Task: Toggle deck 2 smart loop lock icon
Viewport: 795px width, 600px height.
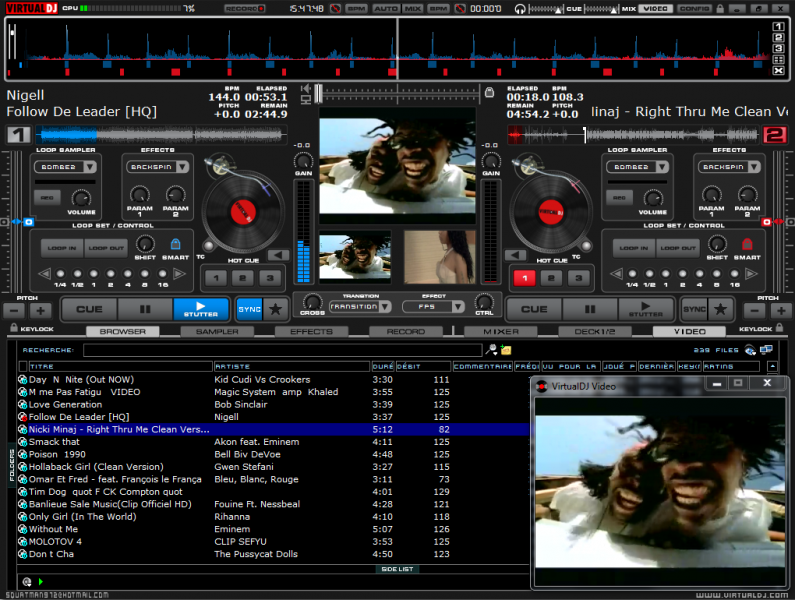Action: tap(747, 244)
